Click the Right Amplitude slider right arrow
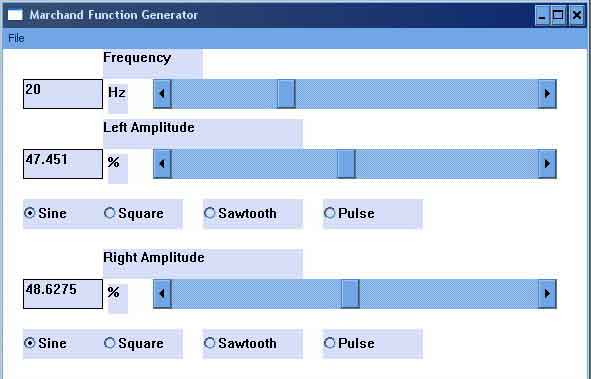Screen dimensions: 591x379 pos(547,294)
